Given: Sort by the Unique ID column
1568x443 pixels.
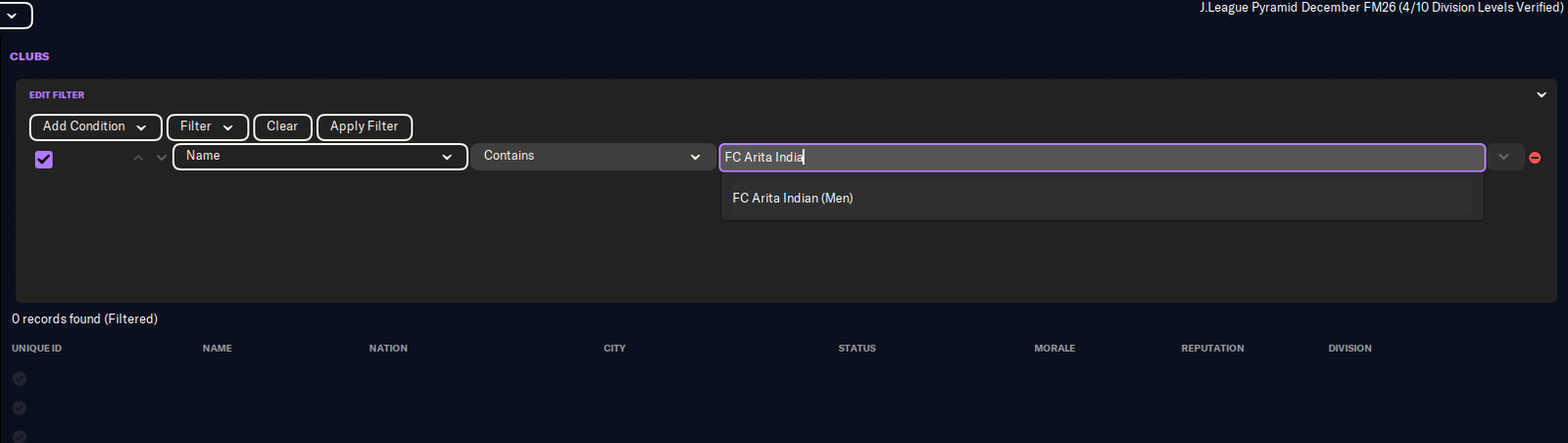Looking at the screenshot, I should pyautogui.click(x=36, y=349).
